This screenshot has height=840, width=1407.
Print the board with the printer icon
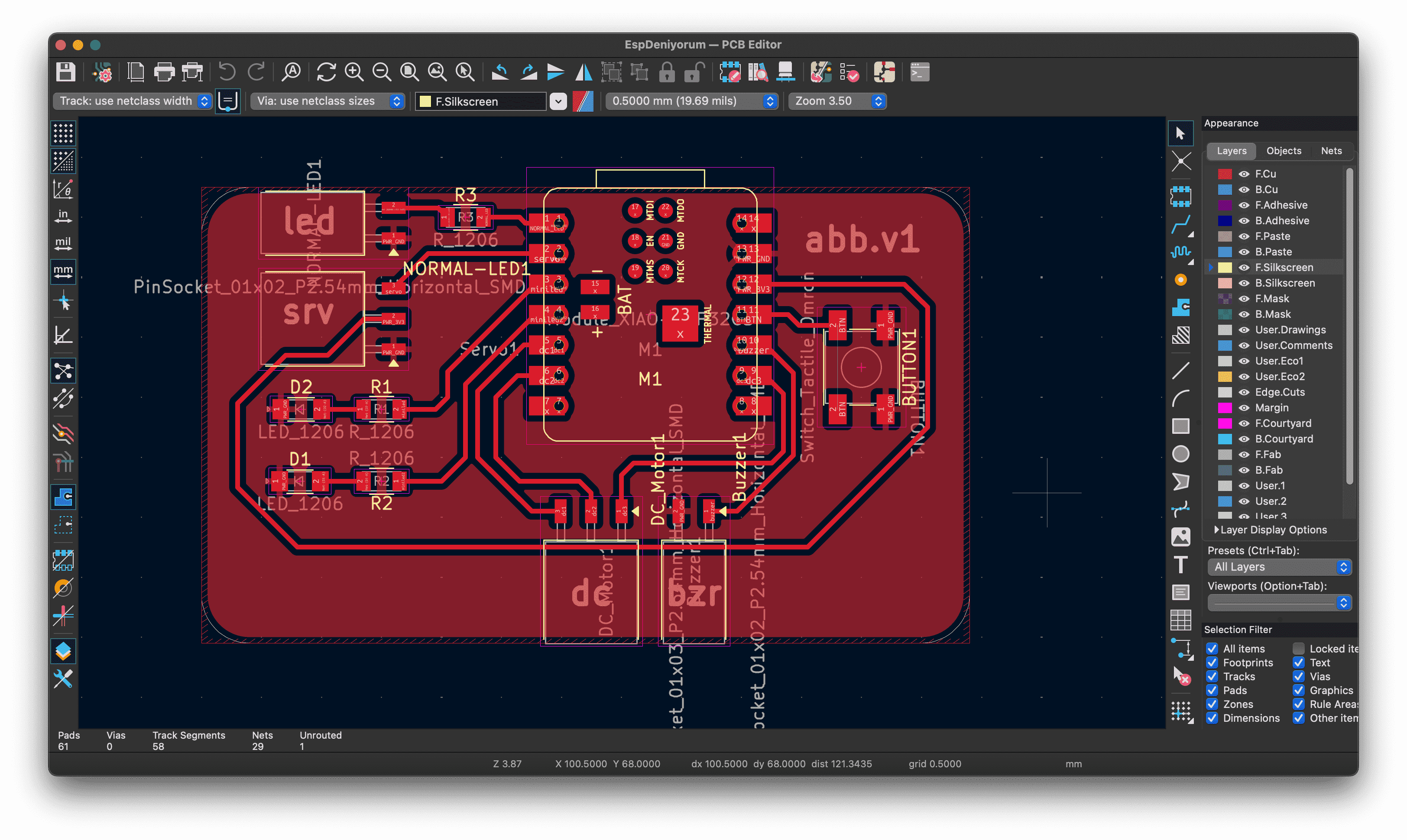pyautogui.click(x=164, y=72)
